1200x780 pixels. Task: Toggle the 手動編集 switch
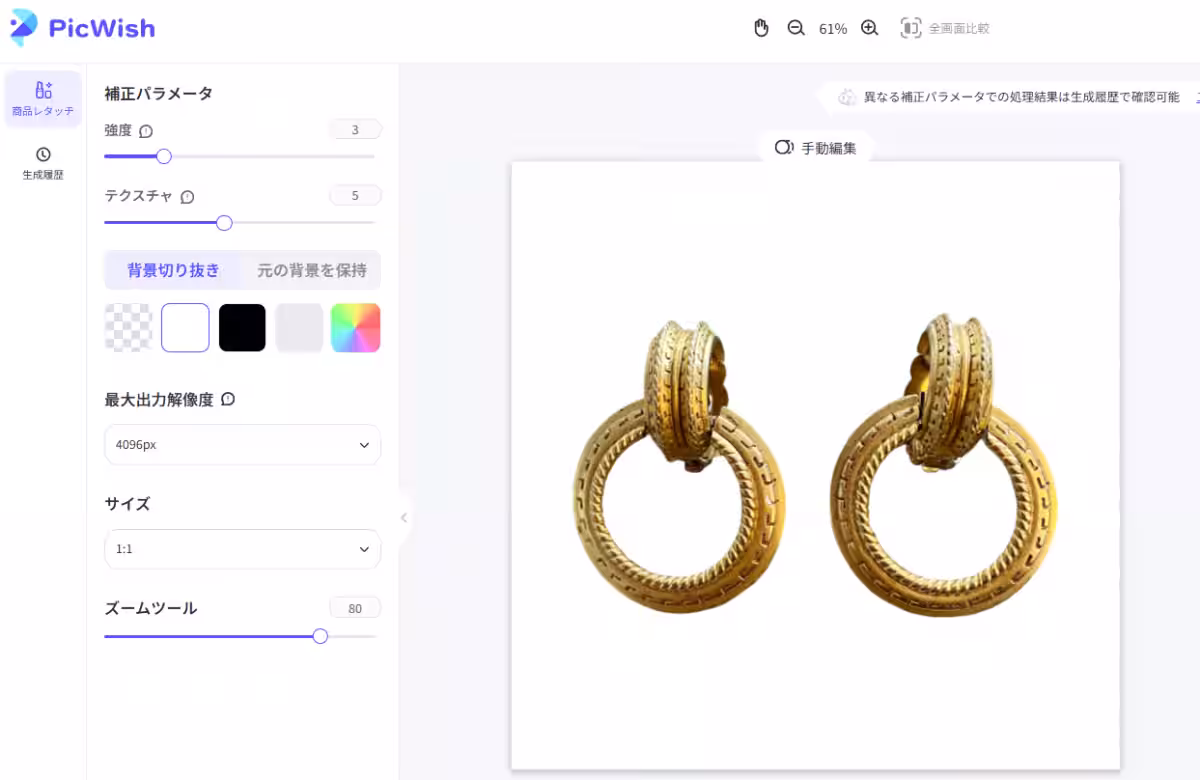(784, 148)
